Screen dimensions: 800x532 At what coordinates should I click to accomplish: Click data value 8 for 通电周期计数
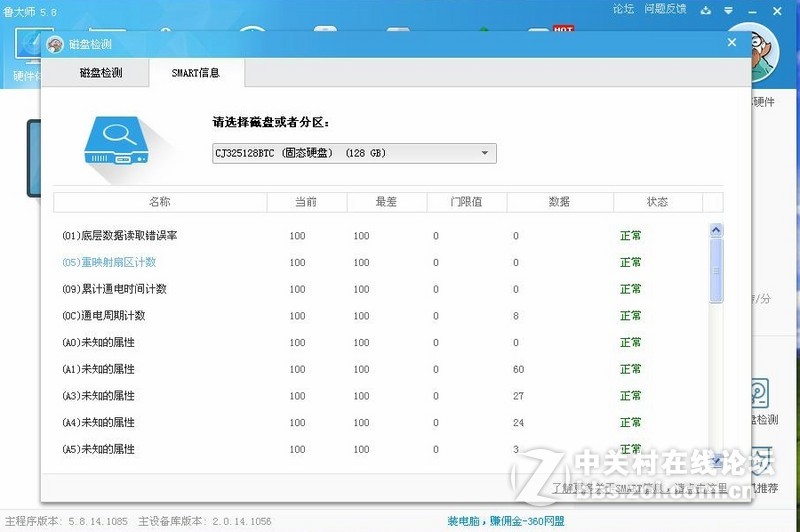point(516,316)
